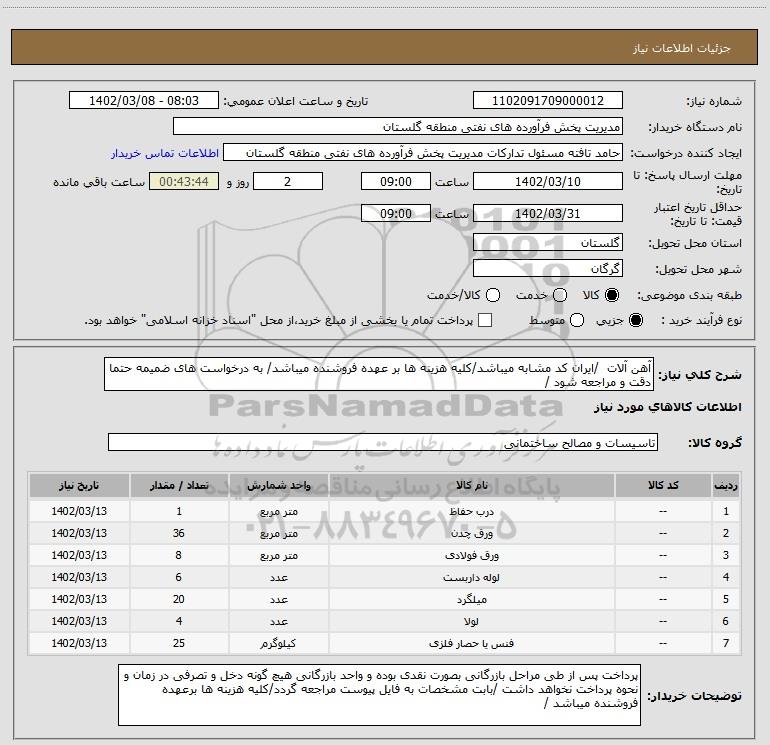
Task: Click quantity 20 in میلگرد row
Action: [179, 600]
